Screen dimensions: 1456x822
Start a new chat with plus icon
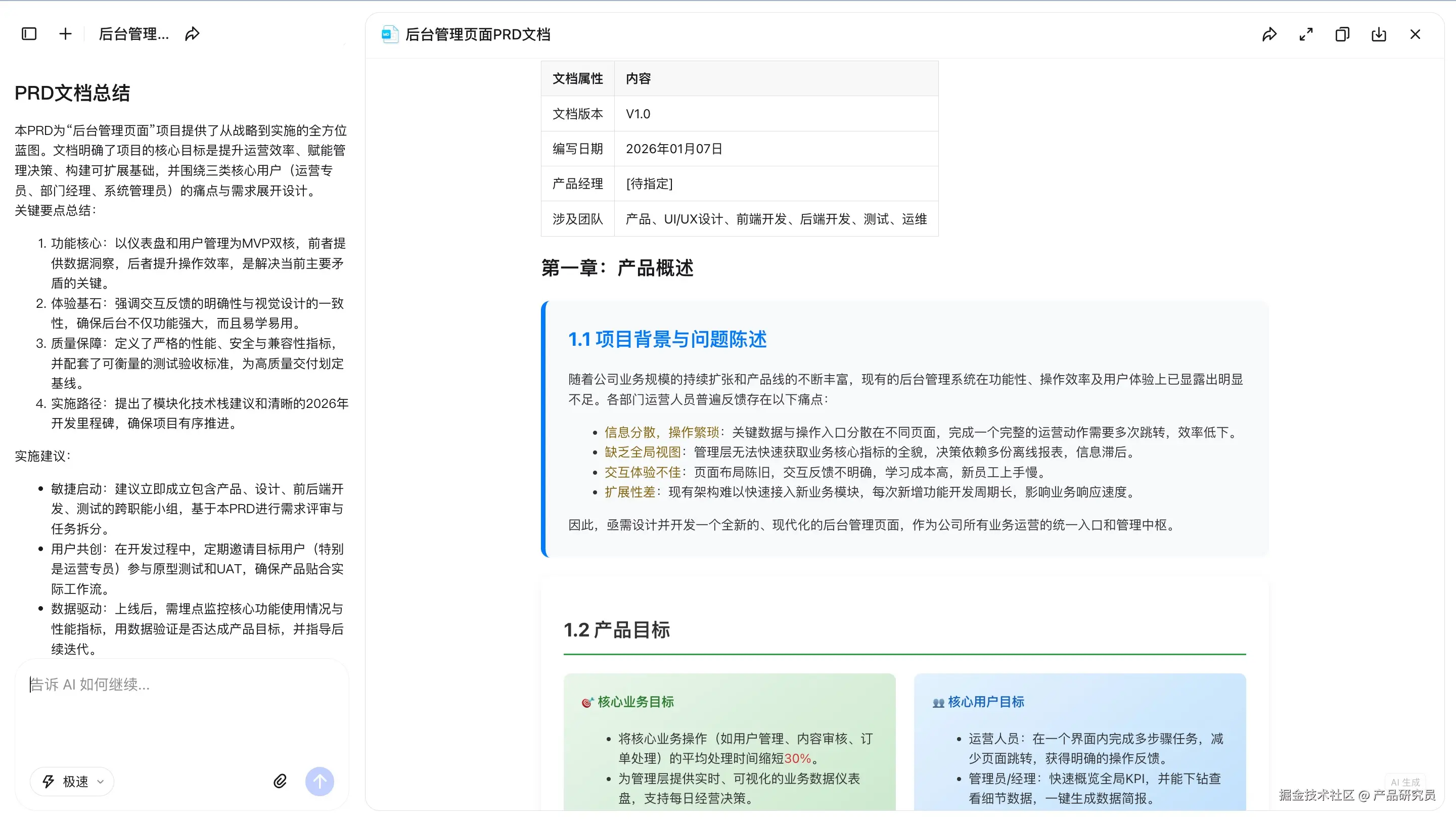66,34
